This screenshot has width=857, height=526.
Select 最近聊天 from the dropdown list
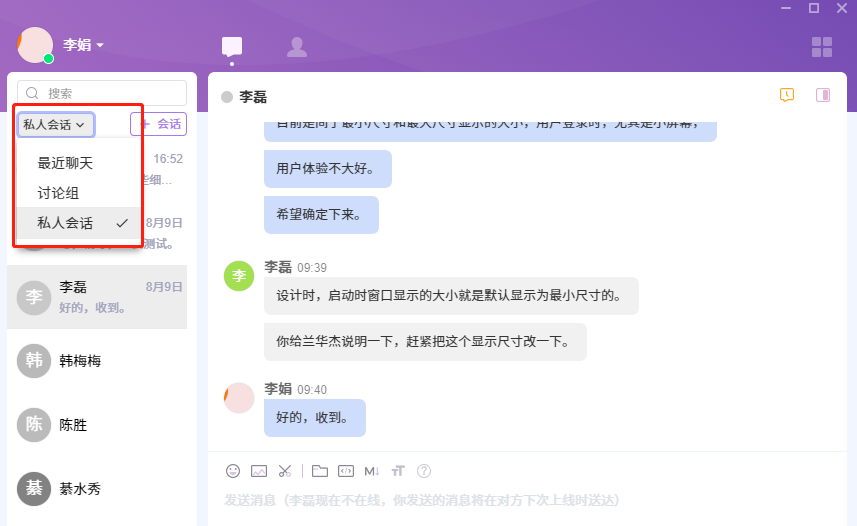65,163
